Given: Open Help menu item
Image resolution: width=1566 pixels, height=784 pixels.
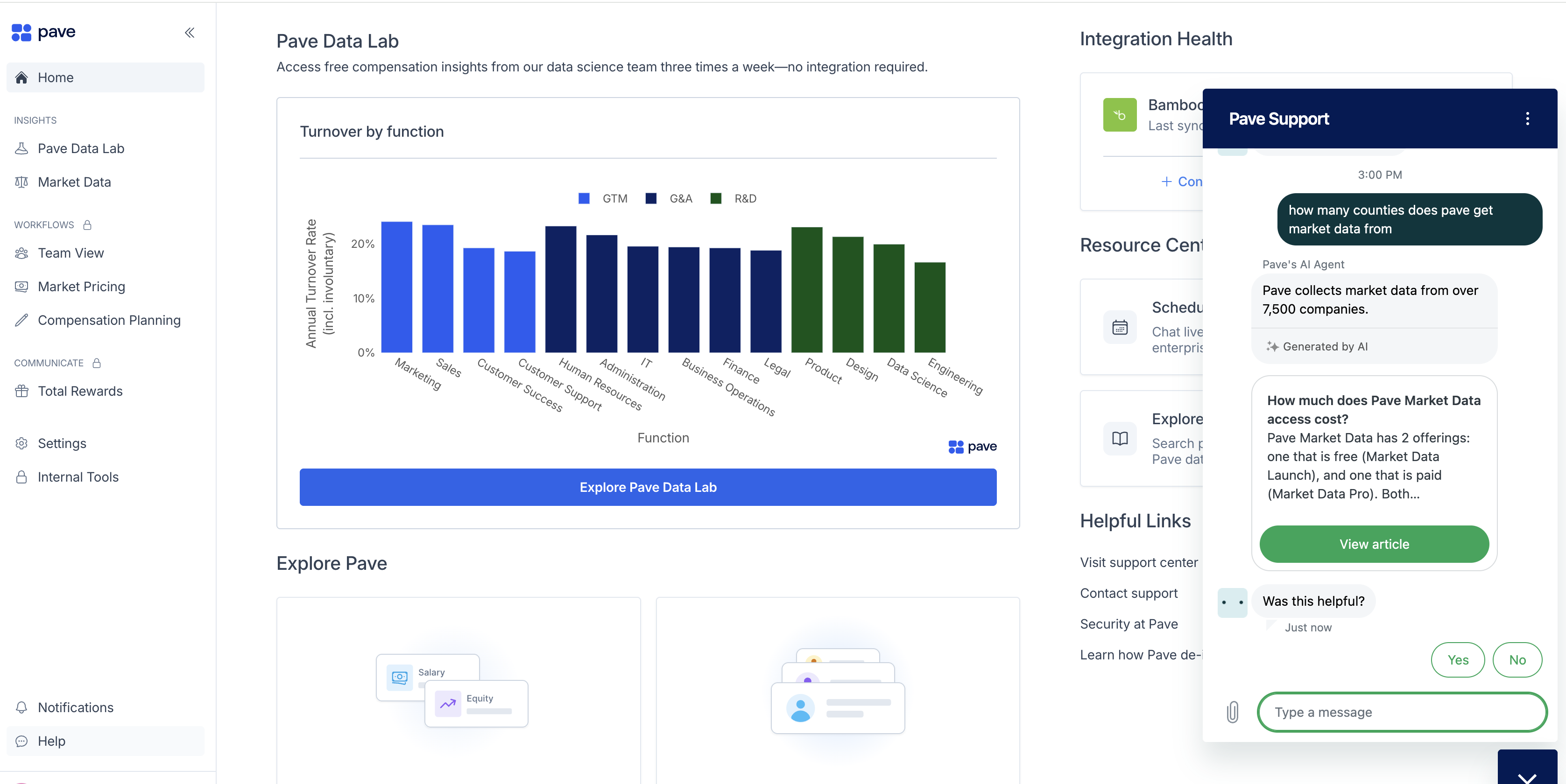Looking at the screenshot, I should 105,741.
